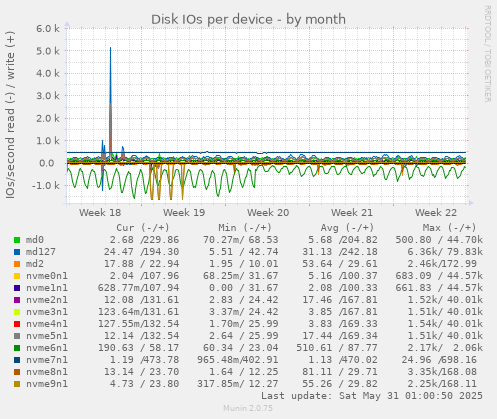Click the Avg (-/+) column header
Screen dimensions: 497x419
click(347, 228)
